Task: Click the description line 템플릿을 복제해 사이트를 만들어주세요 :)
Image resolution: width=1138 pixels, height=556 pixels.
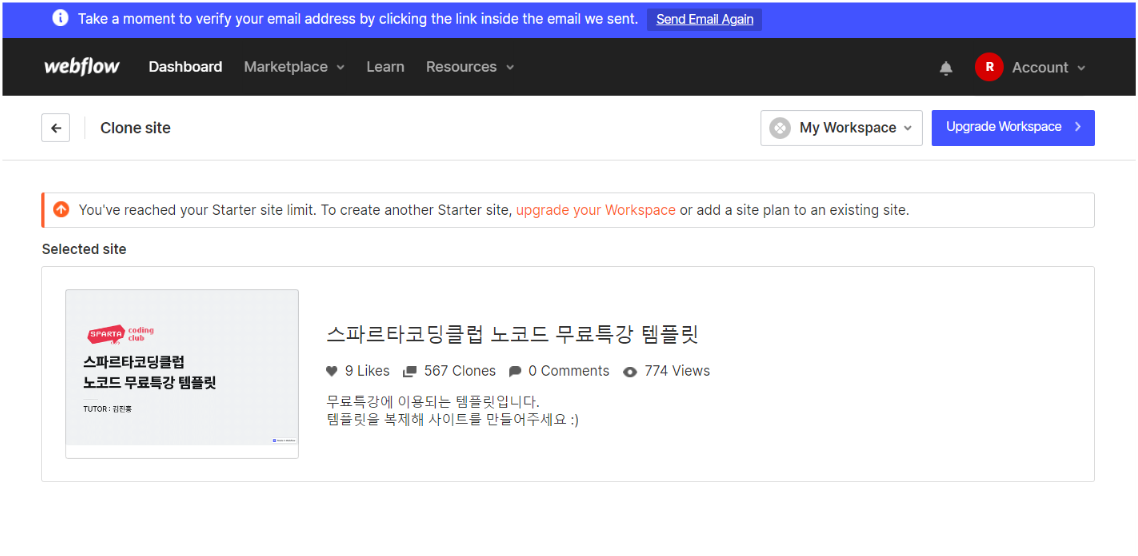Action: pyautogui.click(x=452, y=420)
